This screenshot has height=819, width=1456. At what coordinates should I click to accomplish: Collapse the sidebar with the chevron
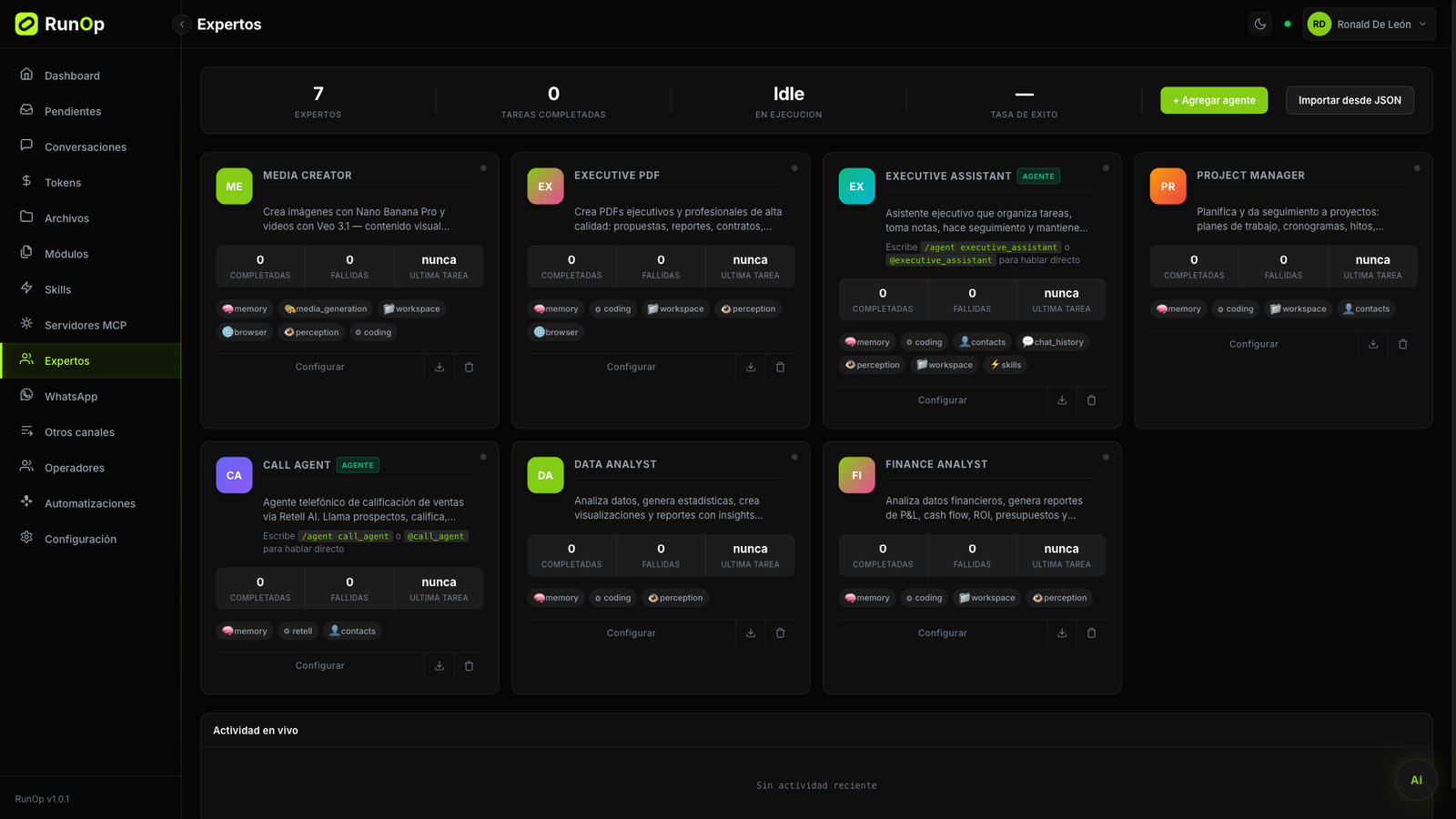coord(182,25)
